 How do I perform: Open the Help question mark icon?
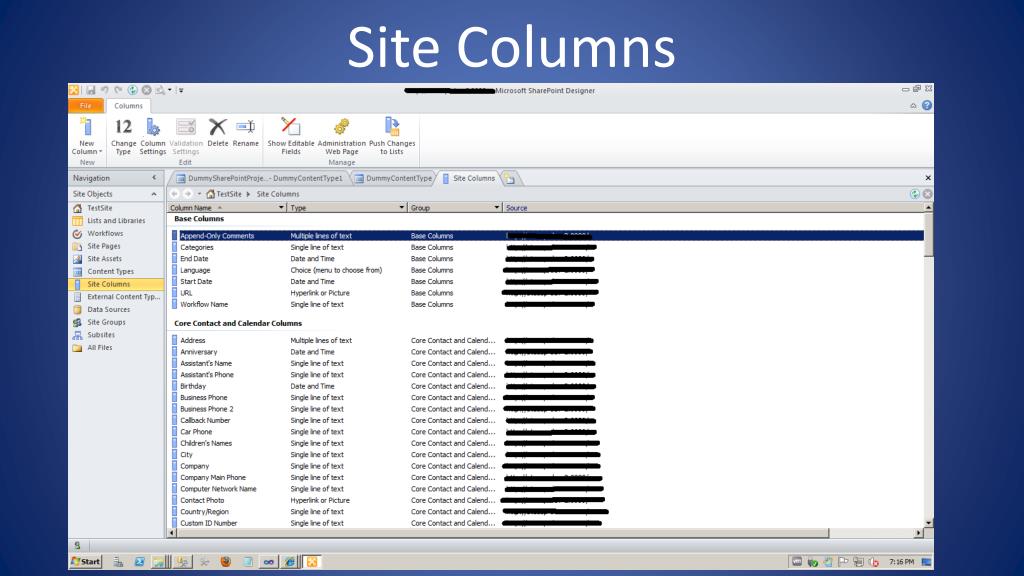click(927, 105)
